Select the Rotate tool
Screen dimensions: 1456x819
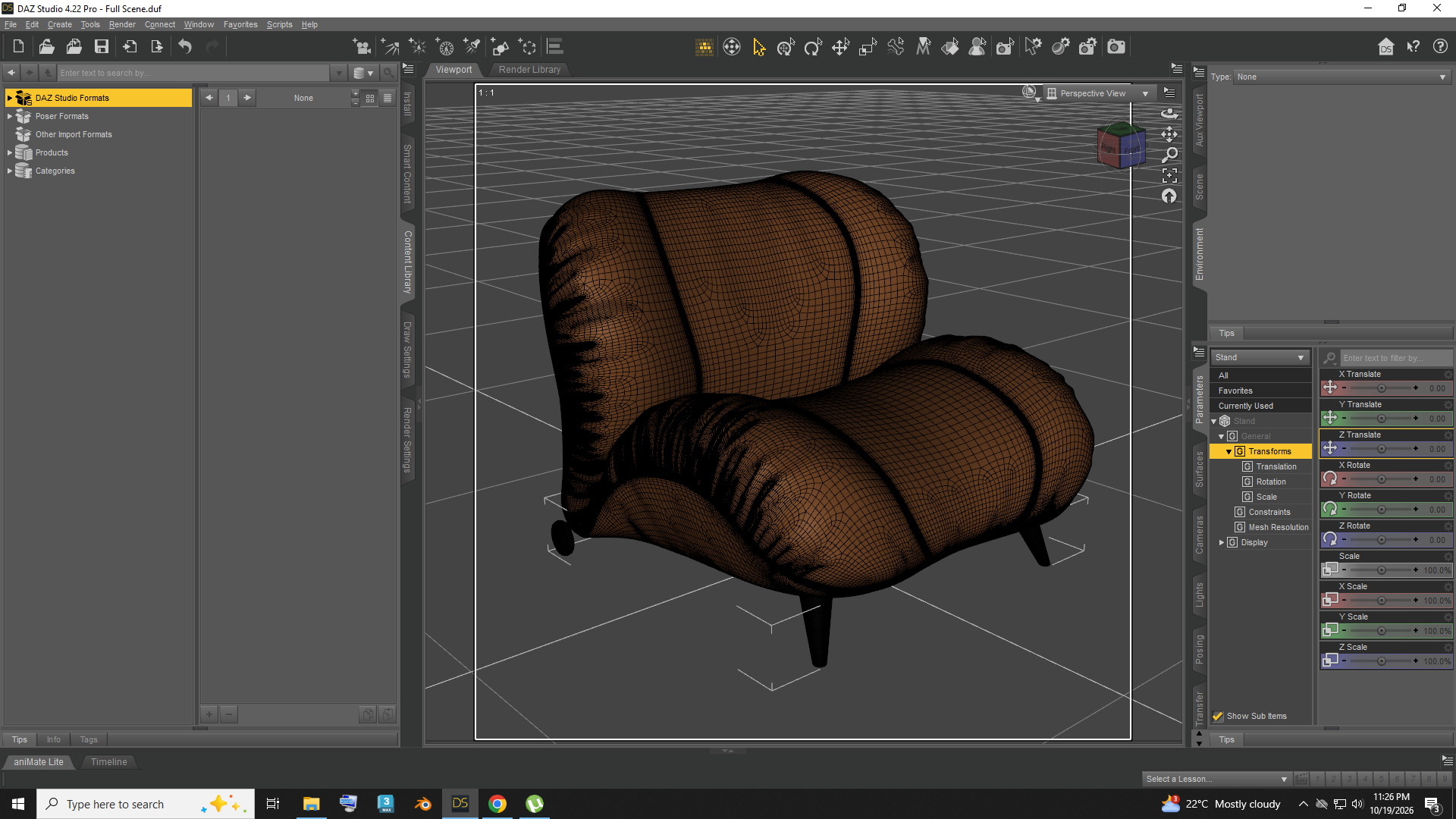tap(813, 47)
